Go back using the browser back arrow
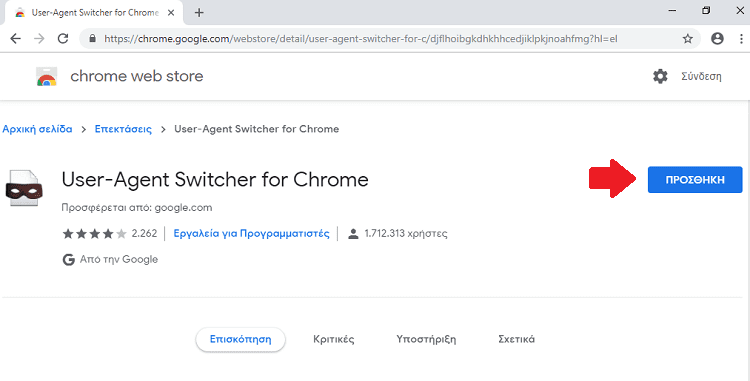The image size is (750, 381). 16,39
